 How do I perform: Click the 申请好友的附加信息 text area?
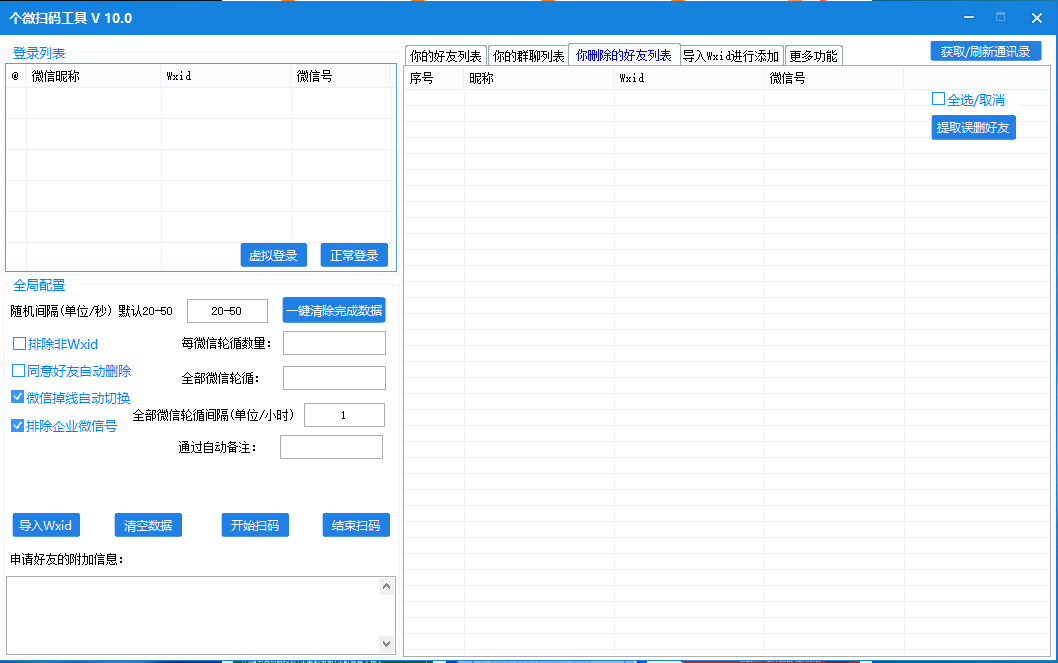pos(194,615)
